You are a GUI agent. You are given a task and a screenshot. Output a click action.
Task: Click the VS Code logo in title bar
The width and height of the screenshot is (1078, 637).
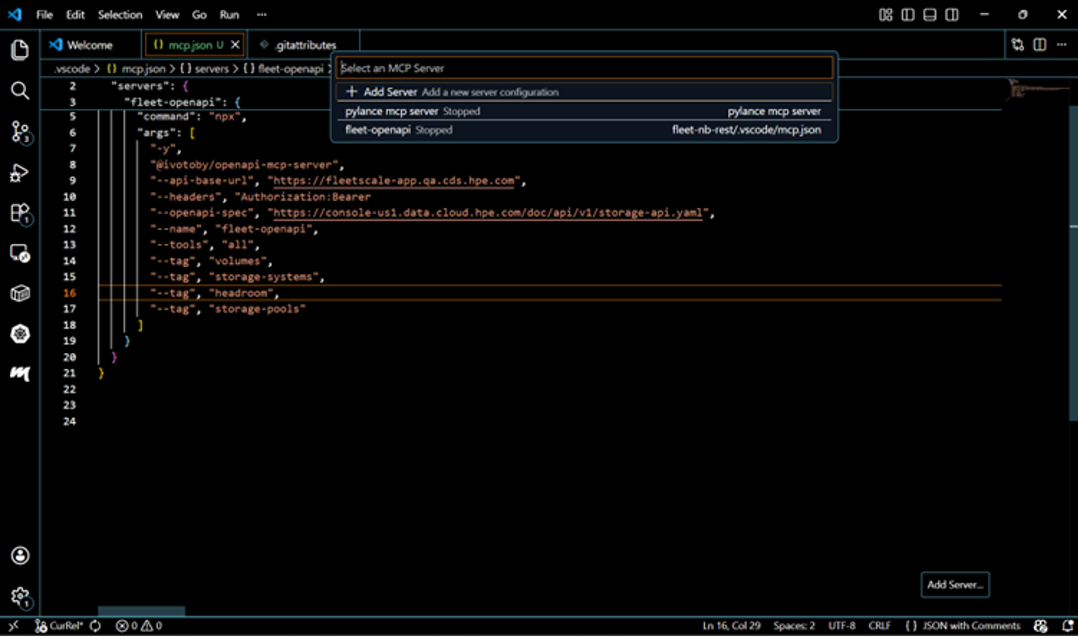tap(14, 14)
